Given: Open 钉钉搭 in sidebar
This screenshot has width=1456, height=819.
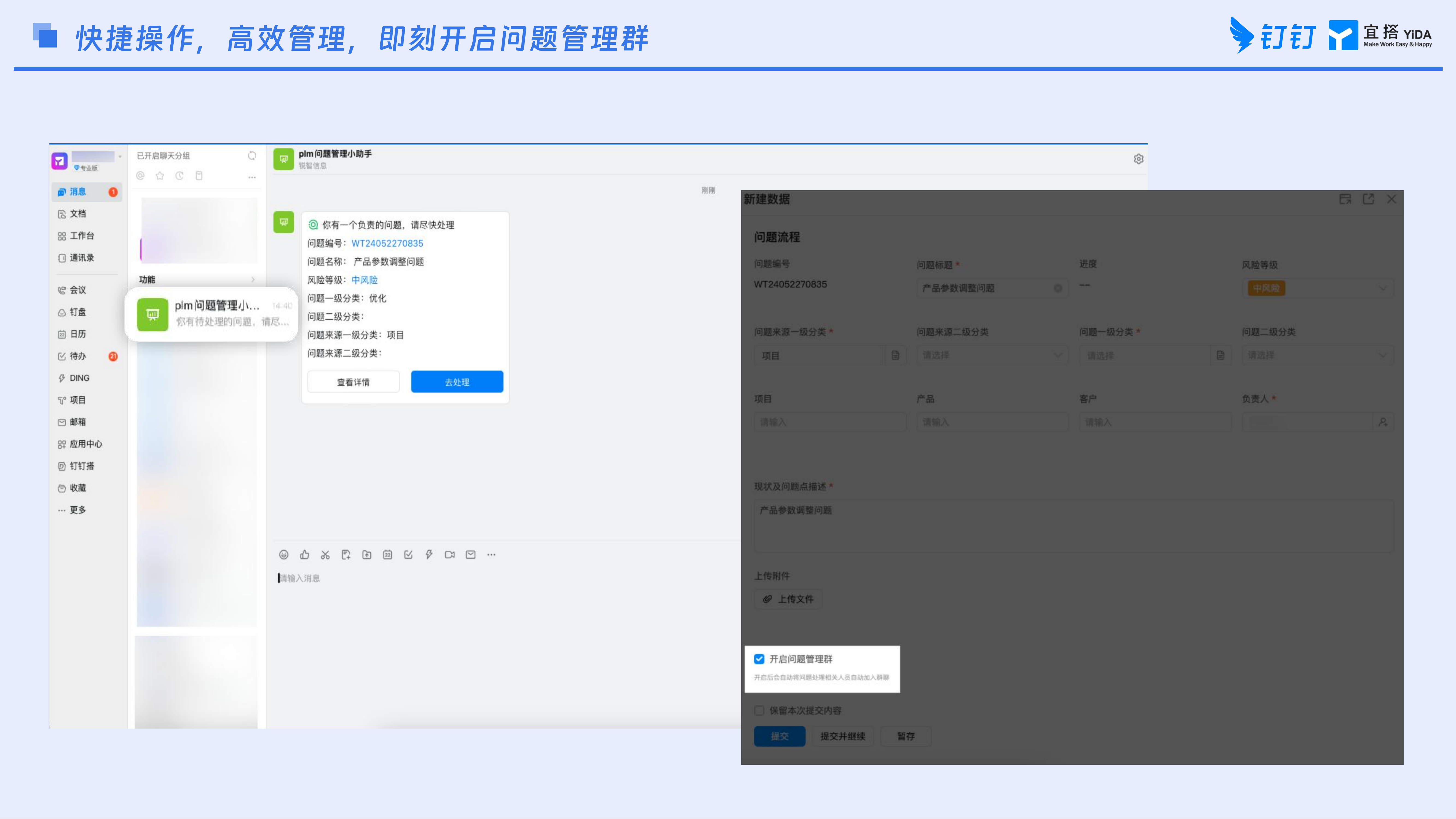Looking at the screenshot, I should (x=76, y=466).
